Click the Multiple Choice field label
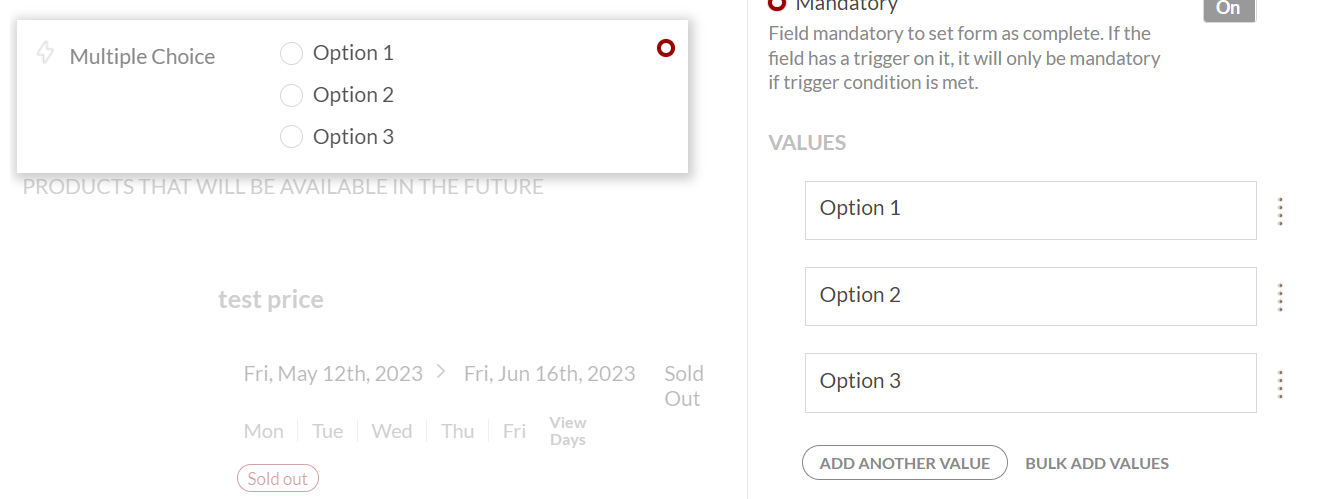 (x=142, y=57)
